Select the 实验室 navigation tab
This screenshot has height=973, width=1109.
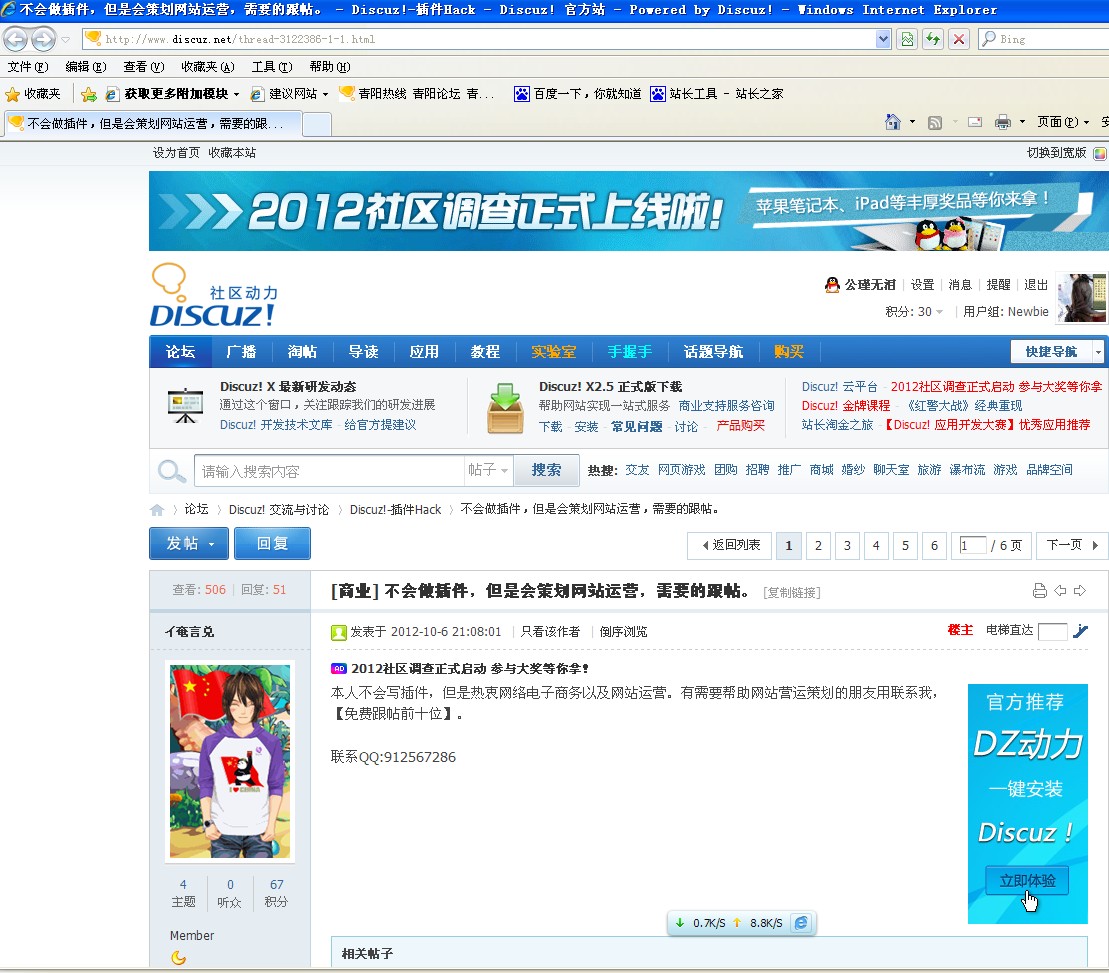point(554,351)
